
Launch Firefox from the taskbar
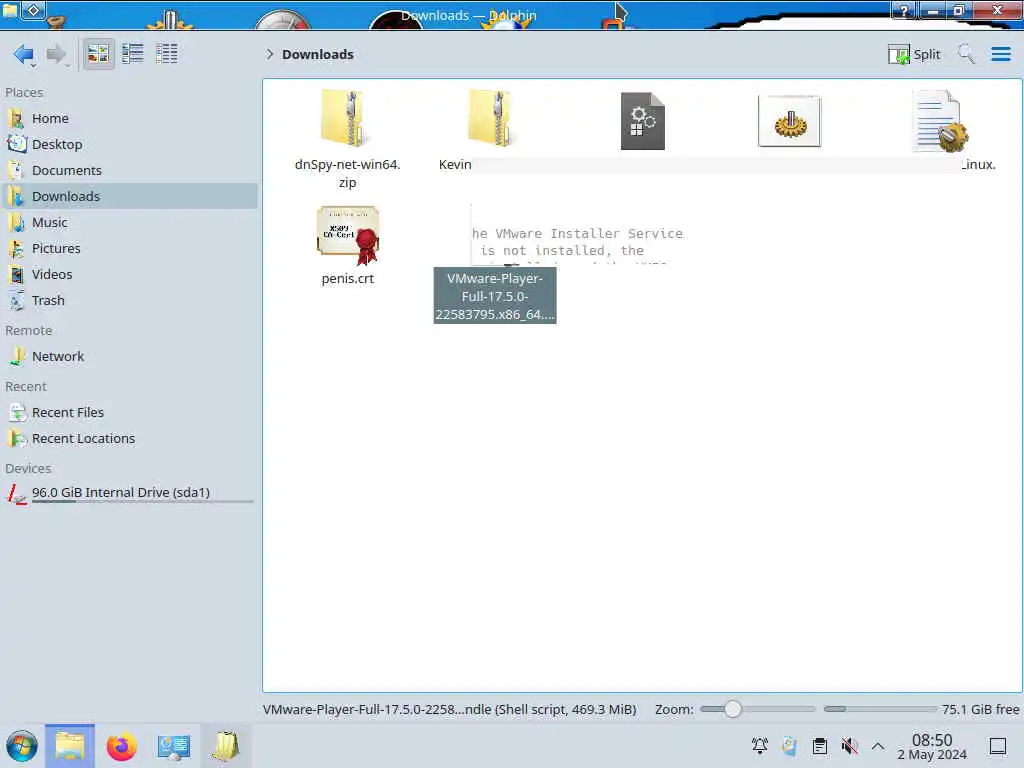click(x=121, y=746)
